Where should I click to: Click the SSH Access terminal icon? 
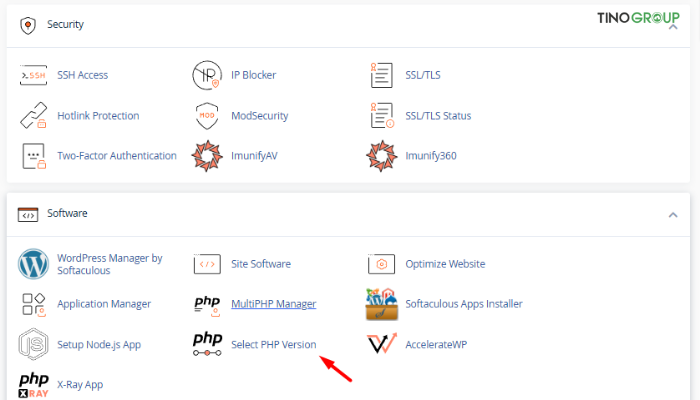click(x=33, y=75)
